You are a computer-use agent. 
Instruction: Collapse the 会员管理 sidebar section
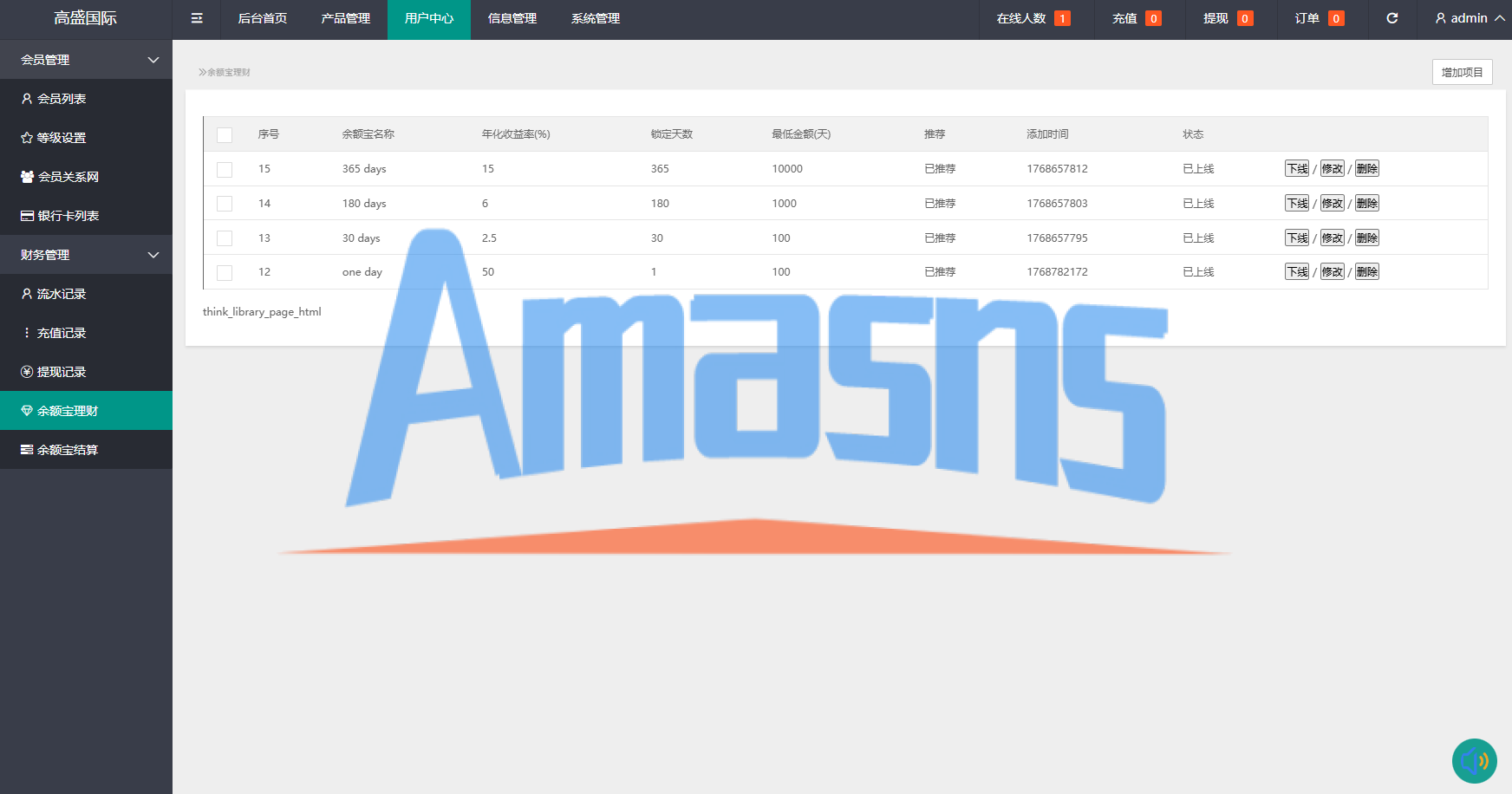86,60
